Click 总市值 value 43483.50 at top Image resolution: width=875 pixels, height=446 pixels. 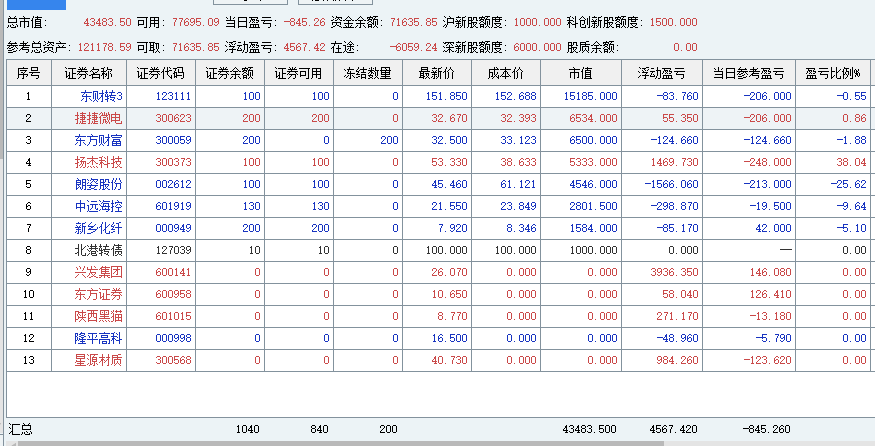[x=107, y=22]
